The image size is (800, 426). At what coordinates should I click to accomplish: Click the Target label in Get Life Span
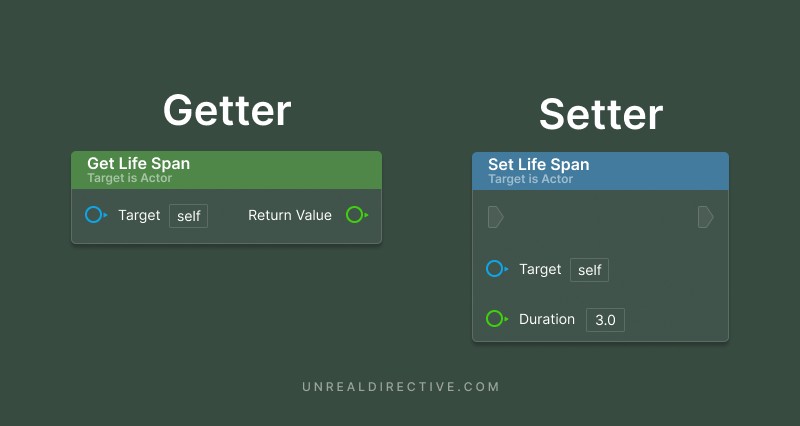(139, 215)
